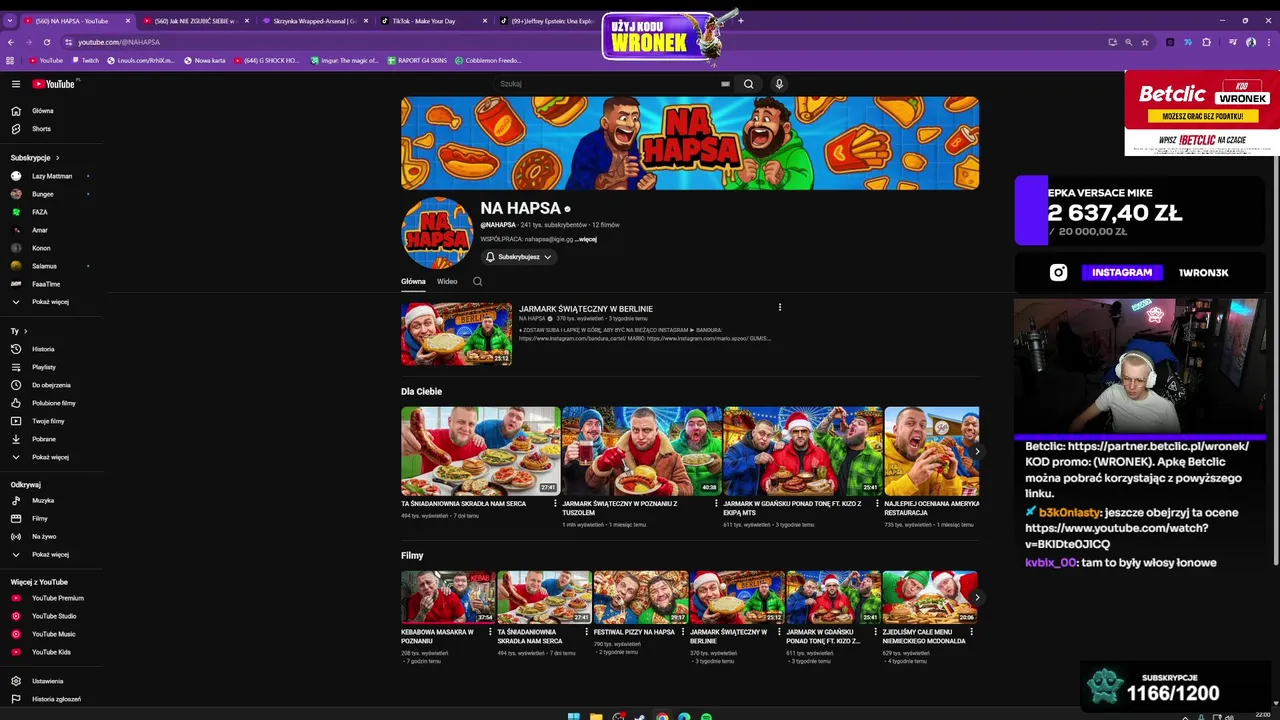
Task: Switch to Skrzynka Wrapped-Arsenal browser tab
Action: click(x=315, y=21)
